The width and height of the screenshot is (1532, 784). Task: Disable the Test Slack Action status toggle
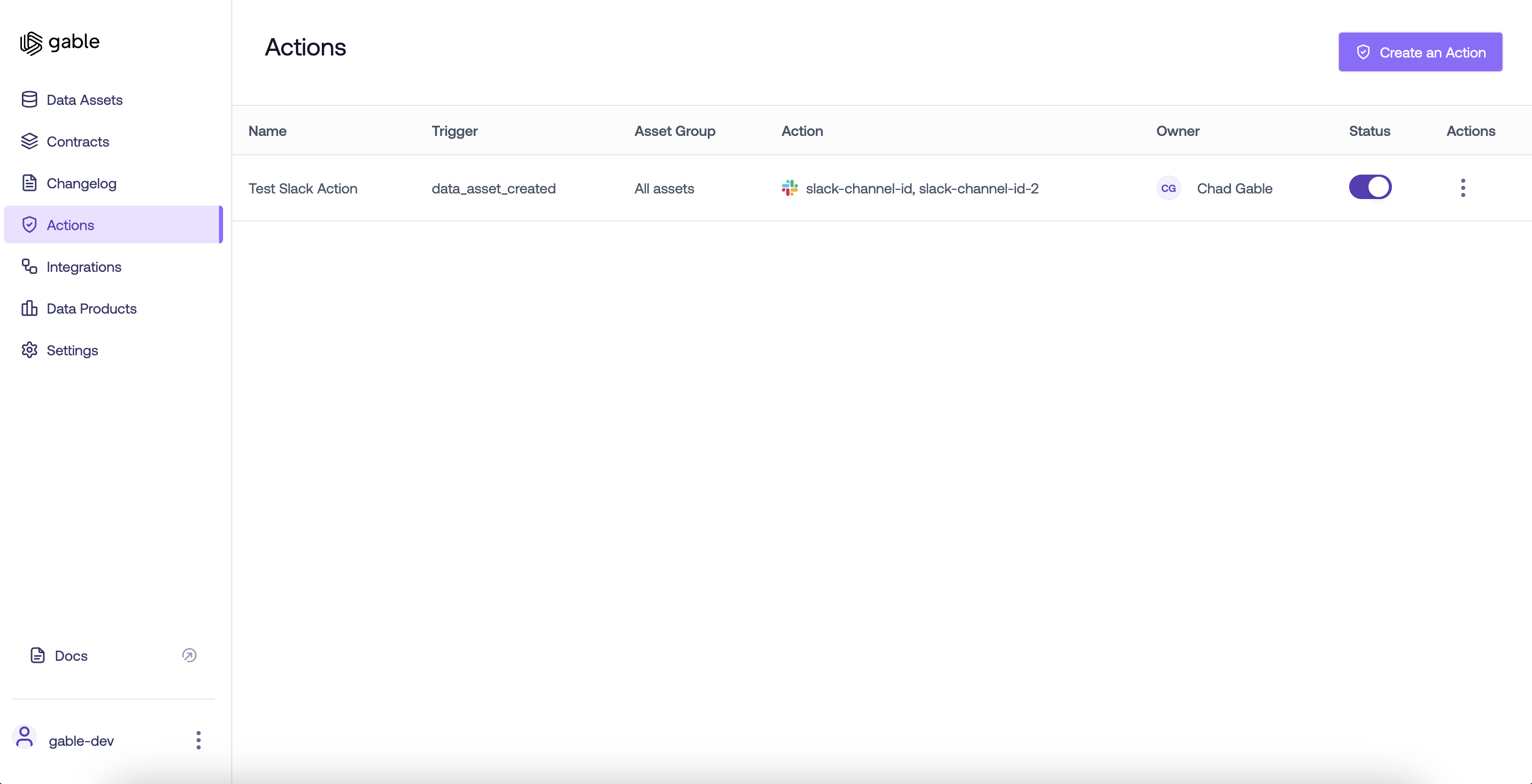pyautogui.click(x=1370, y=187)
